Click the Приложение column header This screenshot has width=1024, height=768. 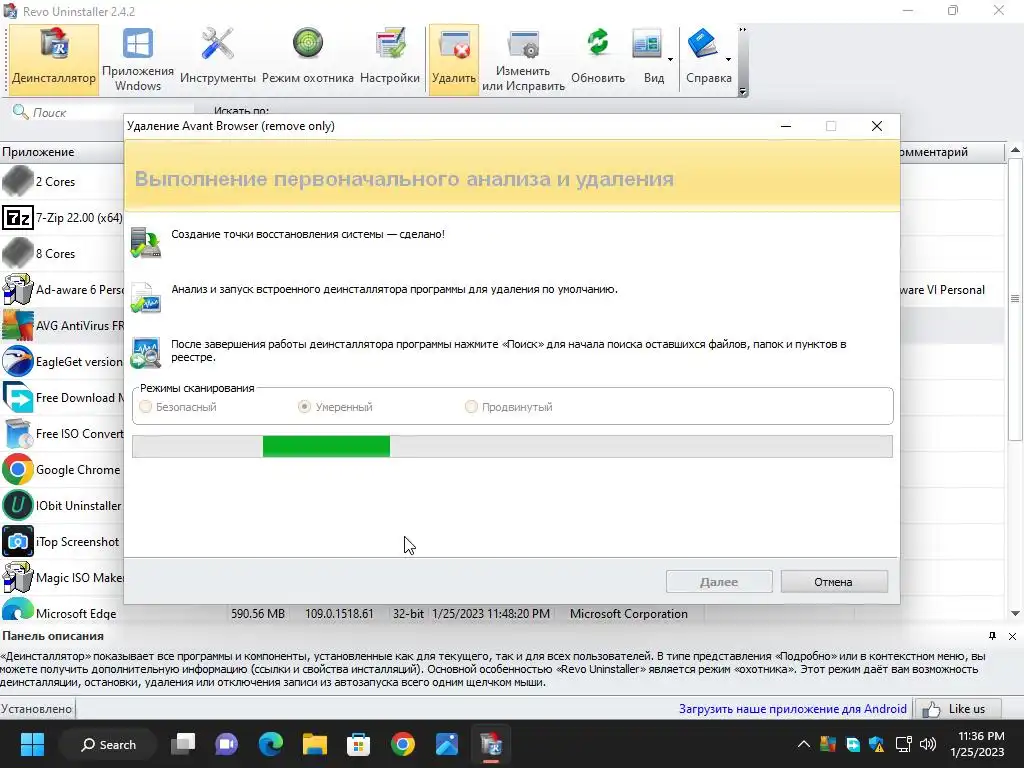[x=62, y=152]
